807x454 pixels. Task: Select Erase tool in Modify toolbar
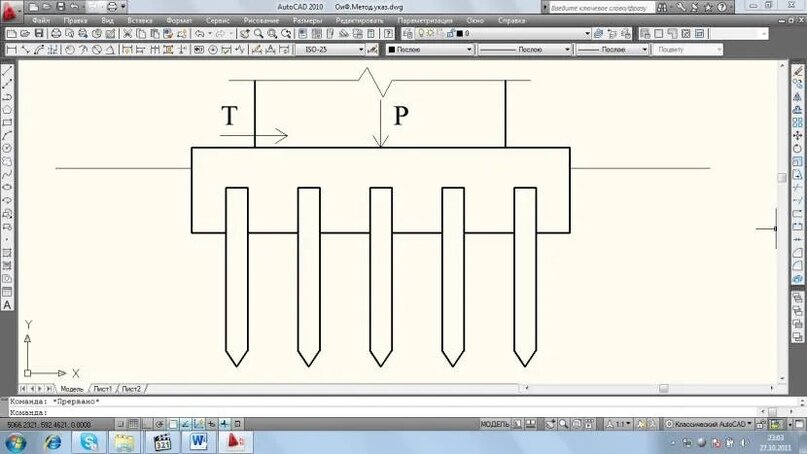pyautogui.click(x=797, y=71)
